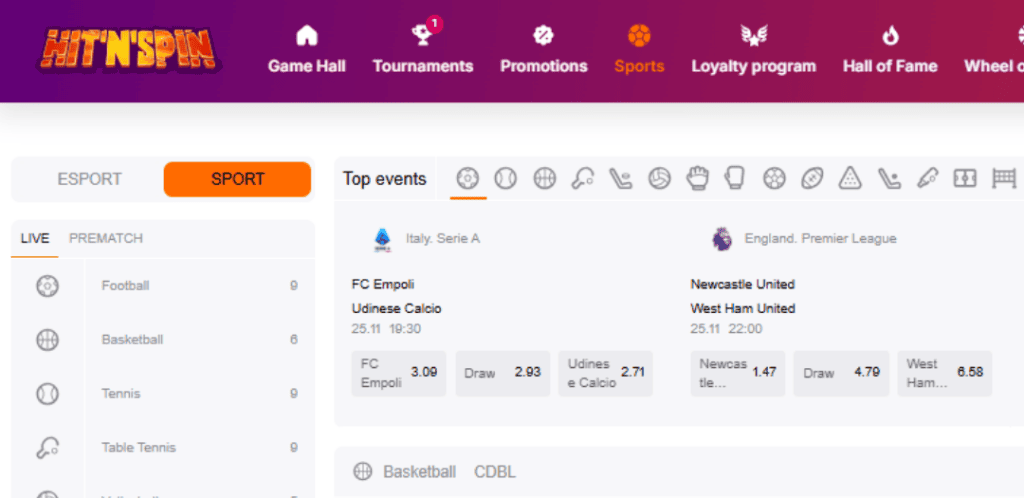
Task: Click the Hit'N'Spin logo
Action: [x=129, y=50]
